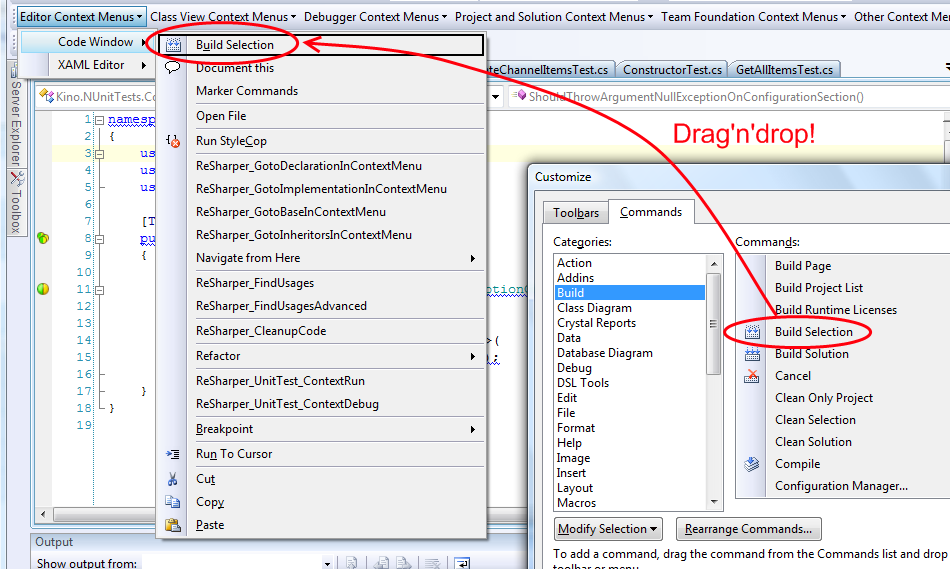Image resolution: width=950 pixels, height=569 pixels.
Task: Click Run StyleCop in the context menu
Action: pyautogui.click(x=231, y=141)
